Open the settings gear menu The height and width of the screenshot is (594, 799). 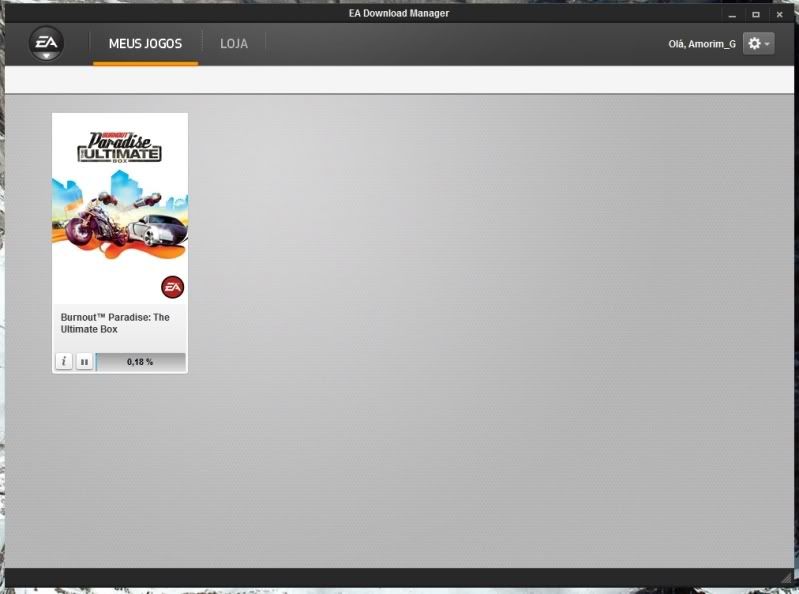(x=758, y=44)
